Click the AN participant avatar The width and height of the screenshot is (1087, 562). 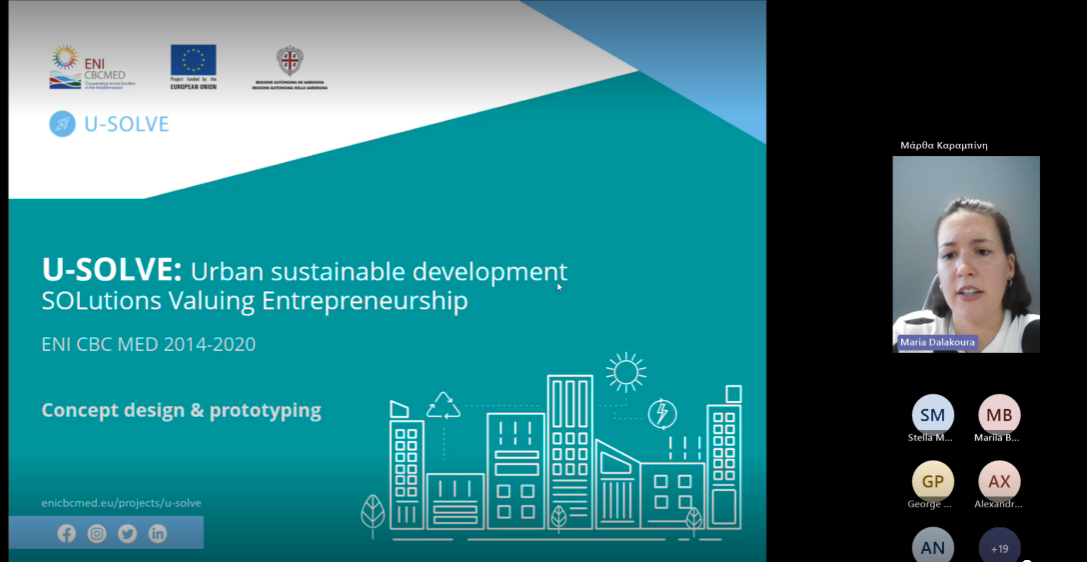click(x=932, y=546)
